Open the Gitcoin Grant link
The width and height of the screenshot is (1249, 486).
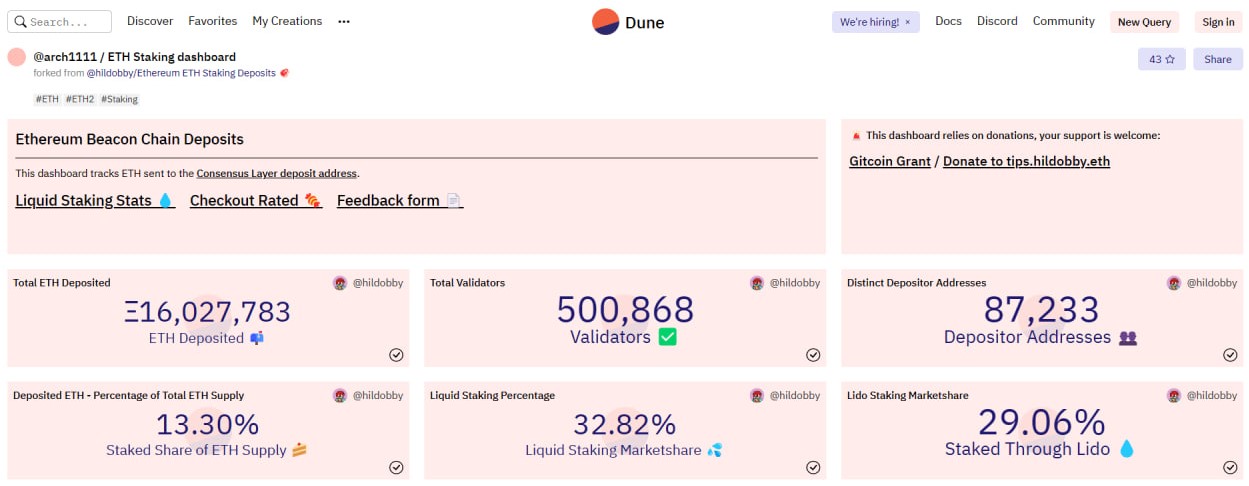(x=890, y=161)
